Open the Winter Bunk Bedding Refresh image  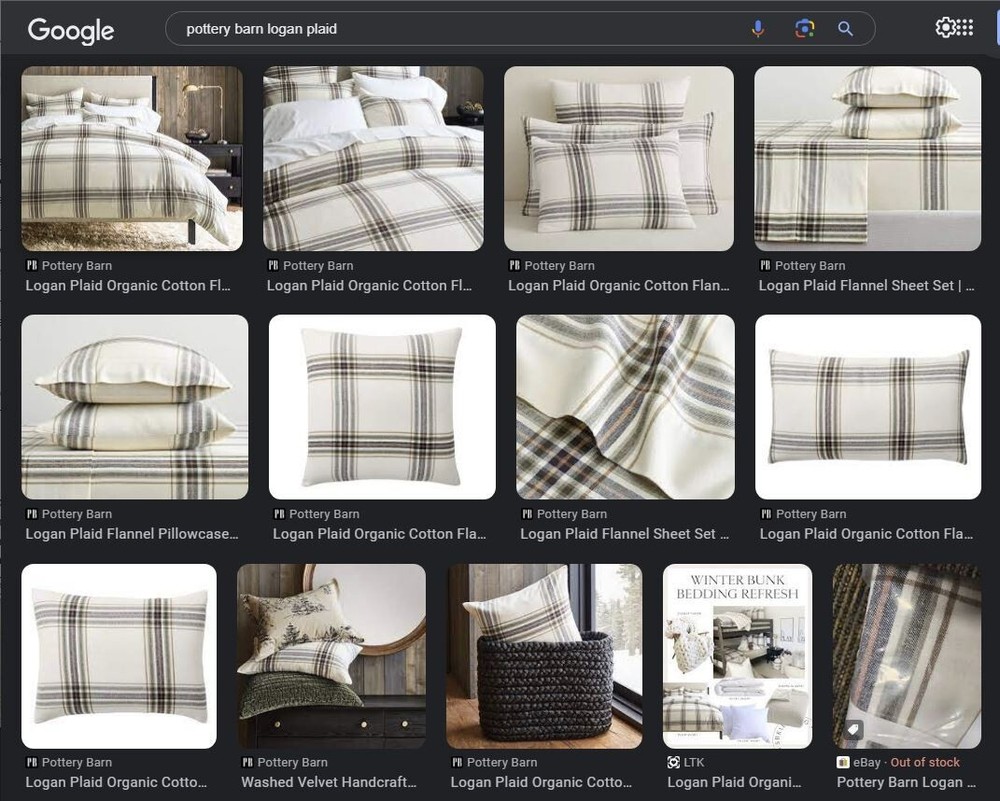(x=737, y=656)
